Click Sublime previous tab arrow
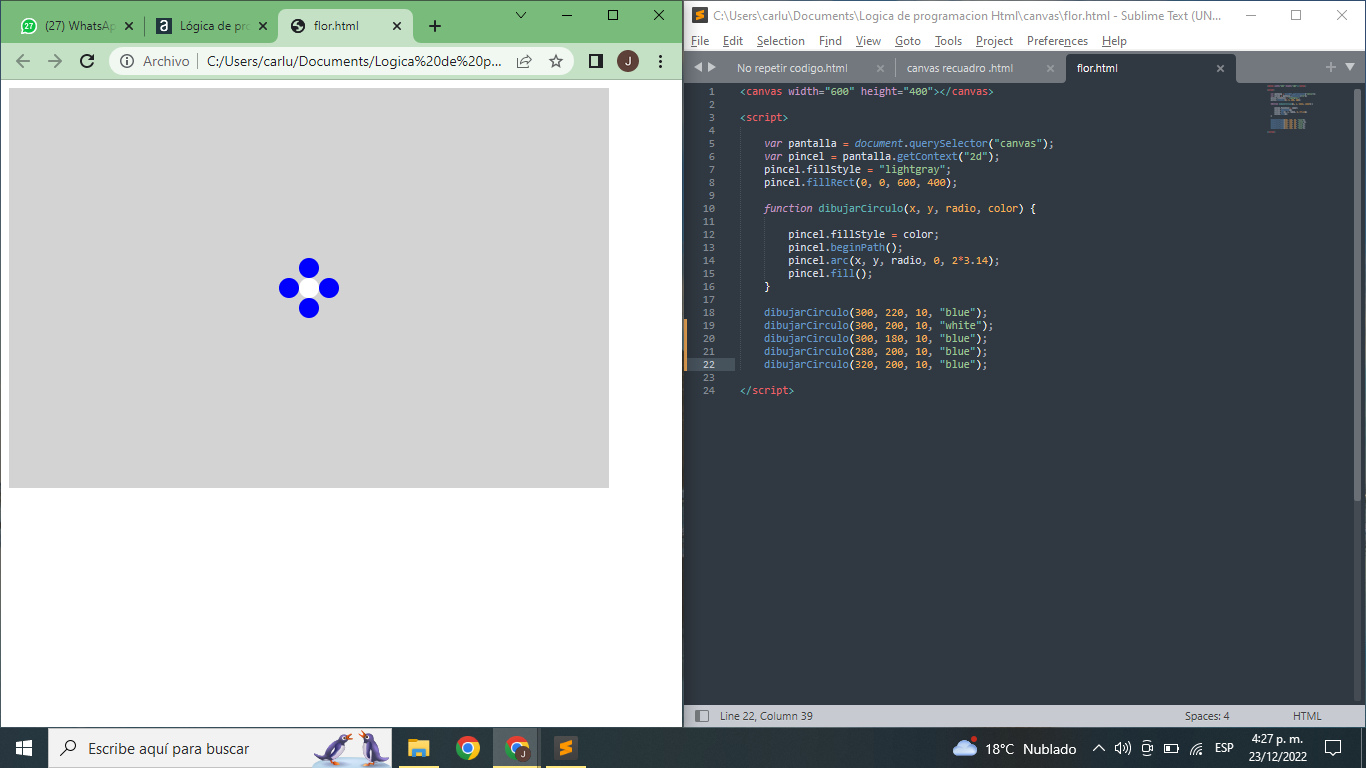Viewport: 1366px width, 768px height. coord(698,67)
